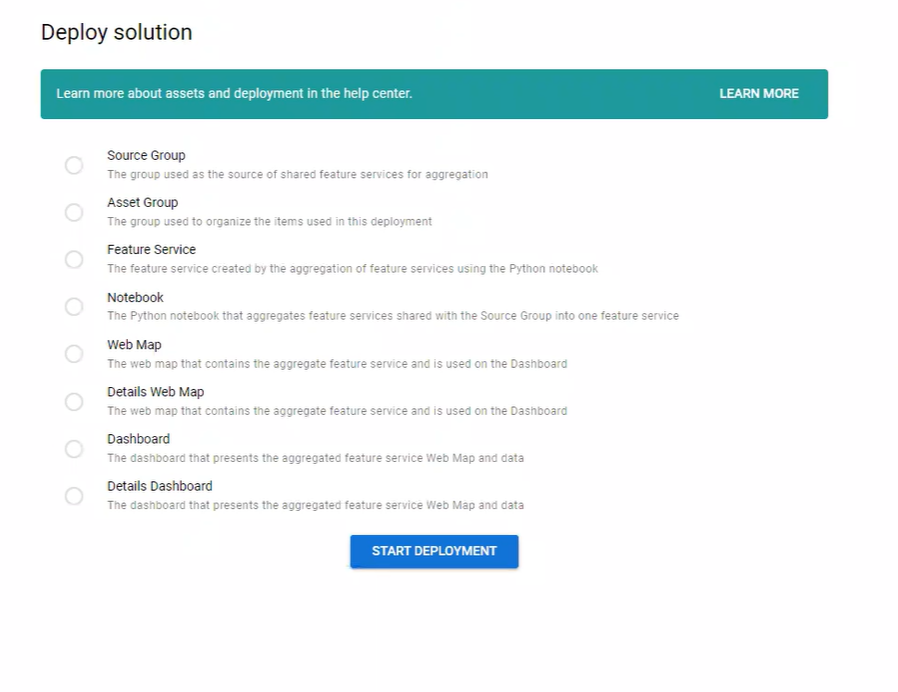
Task: Select the Asset Group radio circle
Action: [x=74, y=212]
